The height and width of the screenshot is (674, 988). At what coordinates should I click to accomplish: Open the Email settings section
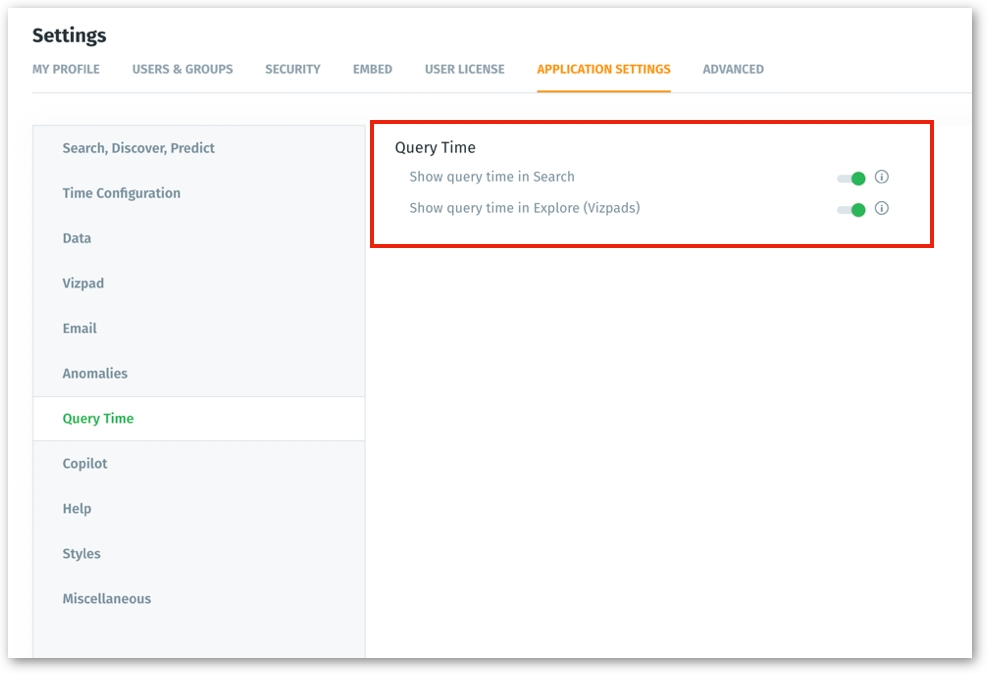click(79, 328)
